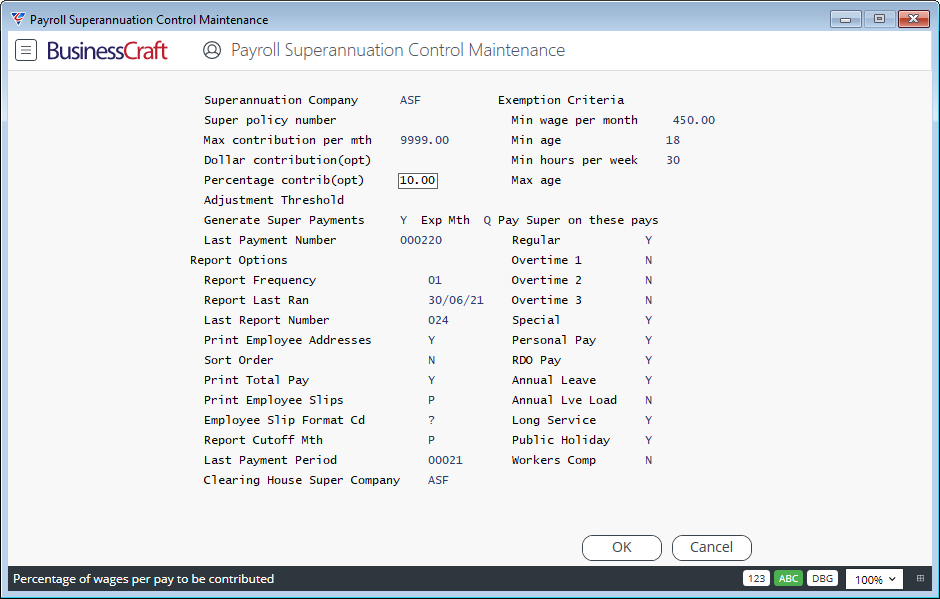Image resolution: width=940 pixels, height=599 pixels.
Task: Click the Long Service Y value
Action: [649, 420]
